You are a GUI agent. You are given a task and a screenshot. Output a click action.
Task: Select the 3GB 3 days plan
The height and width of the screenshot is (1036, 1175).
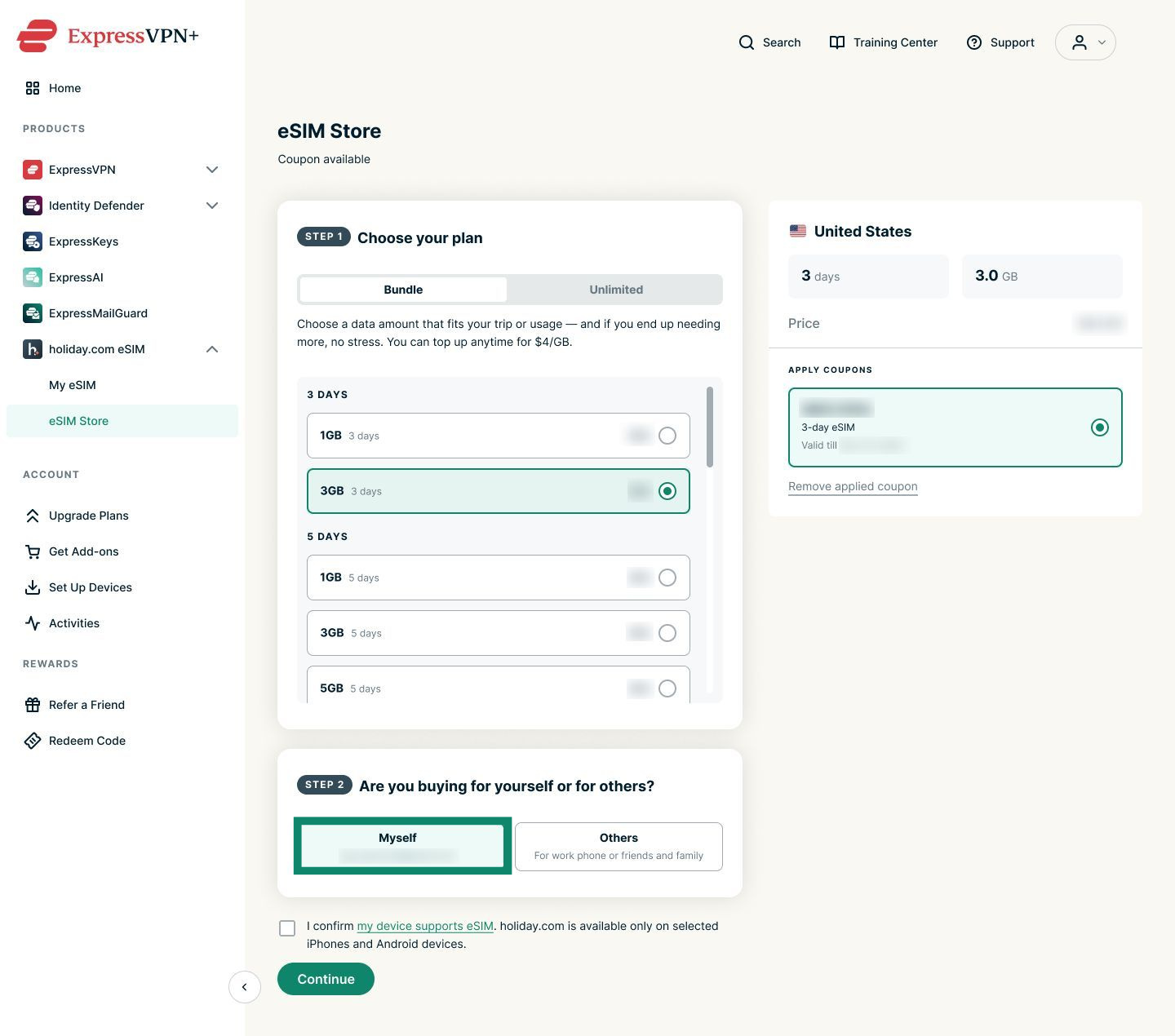(x=499, y=491)
